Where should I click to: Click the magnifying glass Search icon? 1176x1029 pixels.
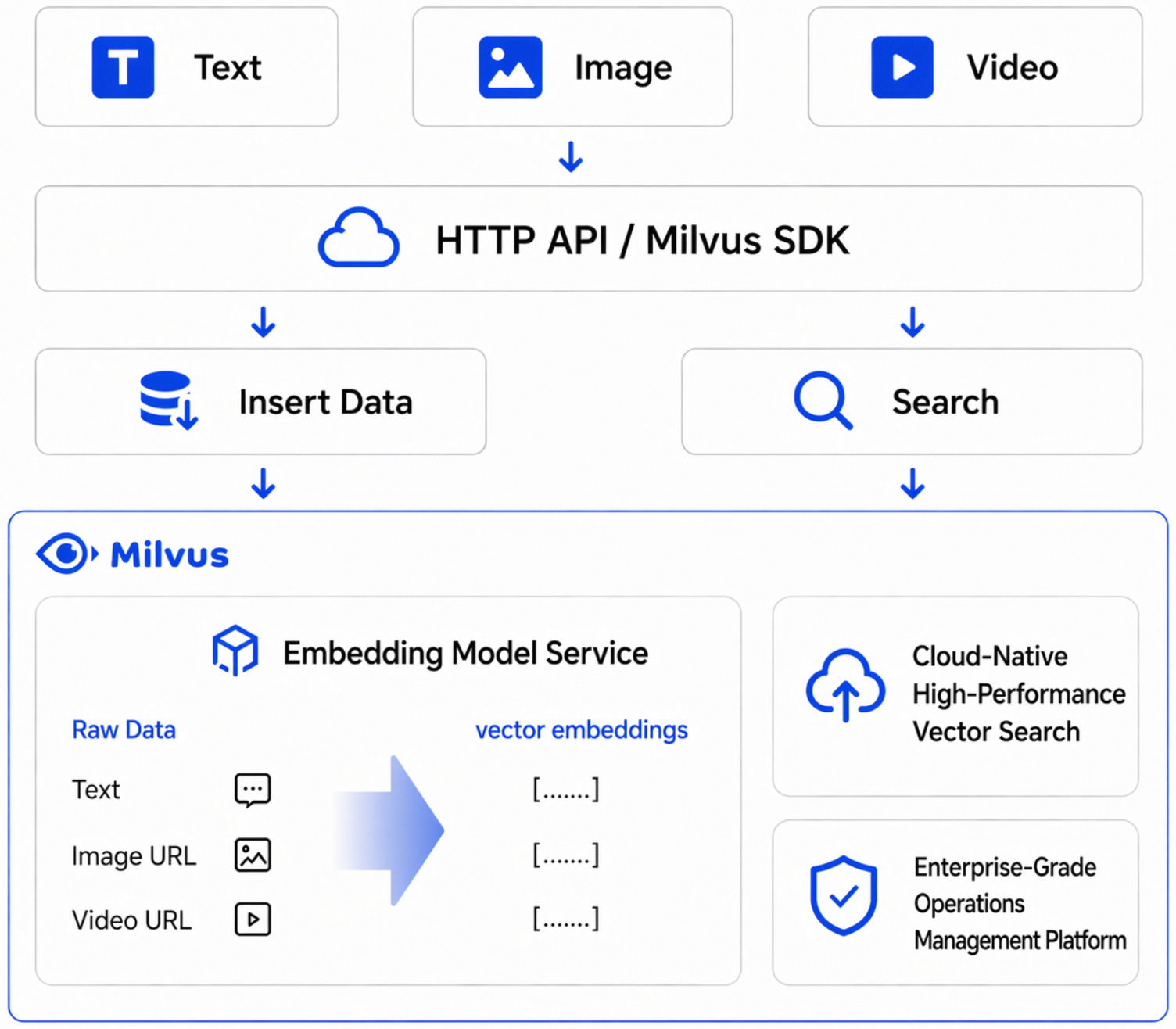(823, 400)
